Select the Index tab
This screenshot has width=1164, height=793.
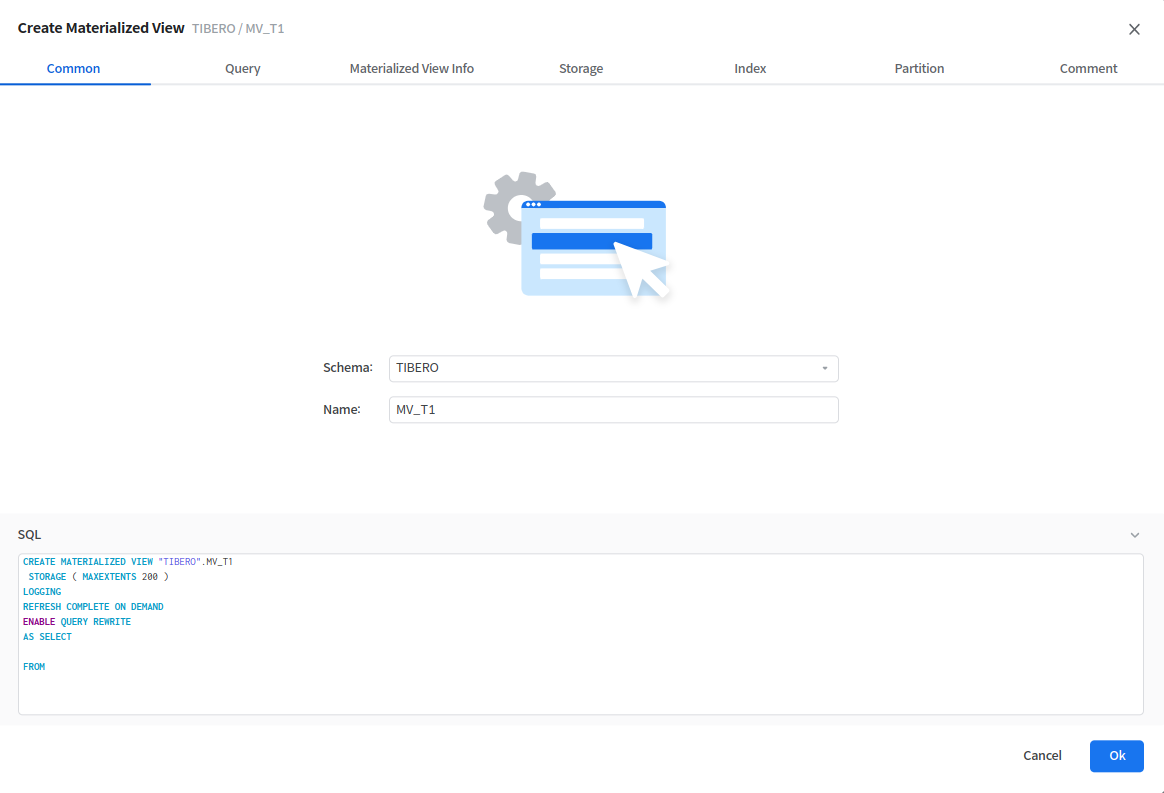point(750,68)
